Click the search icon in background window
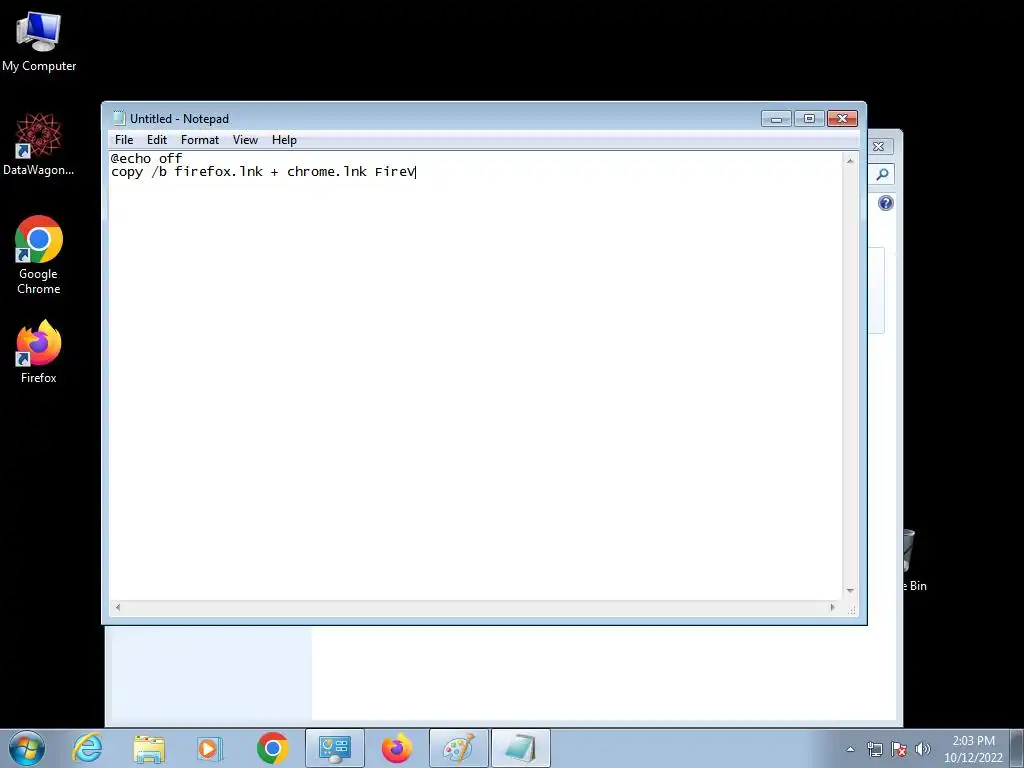This screenshot has width=1024, height=768. coord(882,174)
